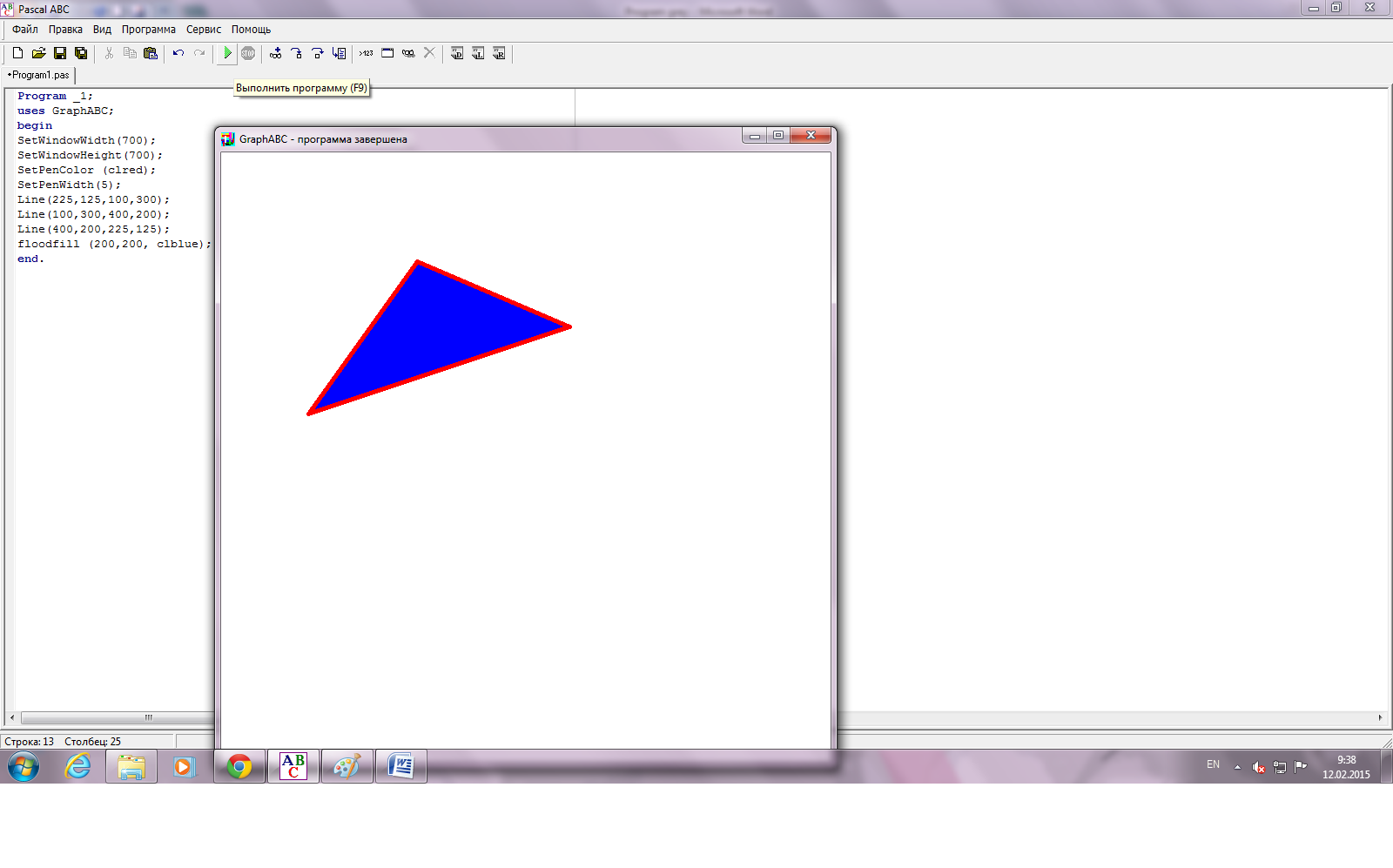This screenshot has width=1393, height=868.
Task: Undo the last edit
Action: 178,53
